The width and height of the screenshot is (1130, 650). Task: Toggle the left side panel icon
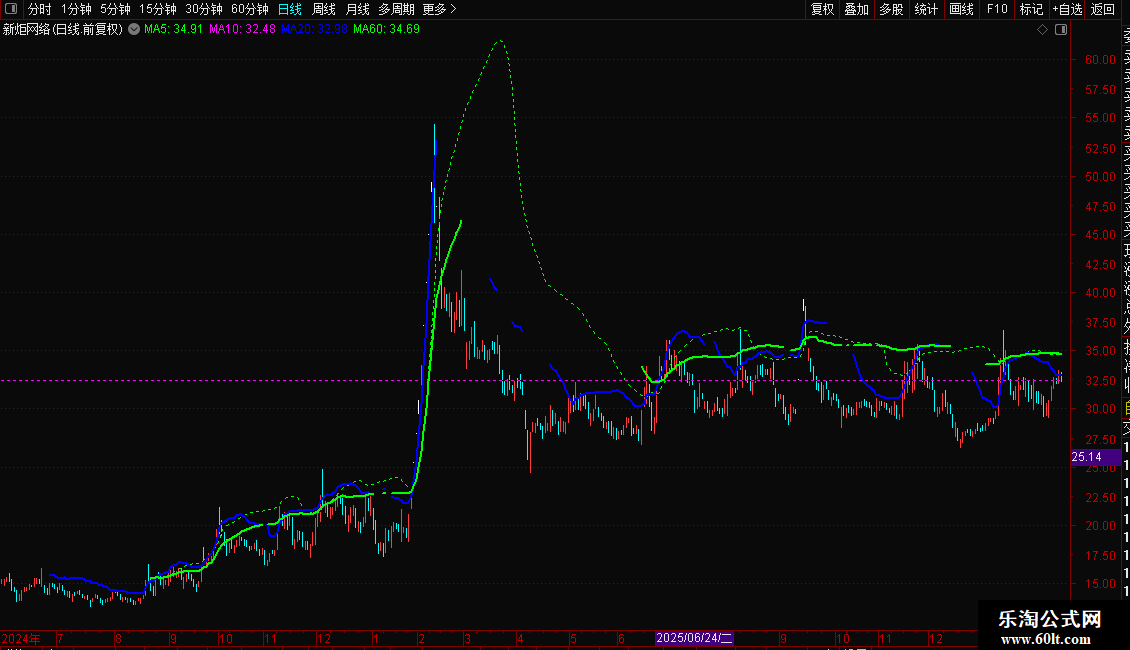11,9
